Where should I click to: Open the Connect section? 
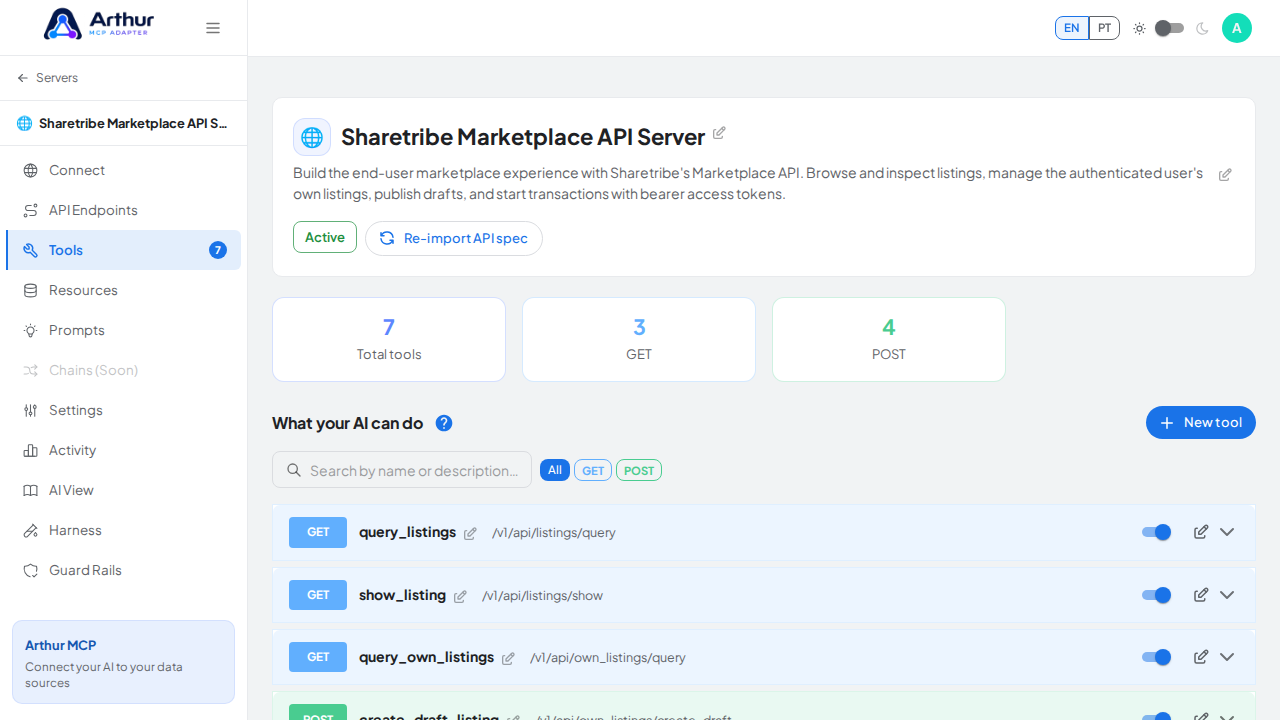123,170
